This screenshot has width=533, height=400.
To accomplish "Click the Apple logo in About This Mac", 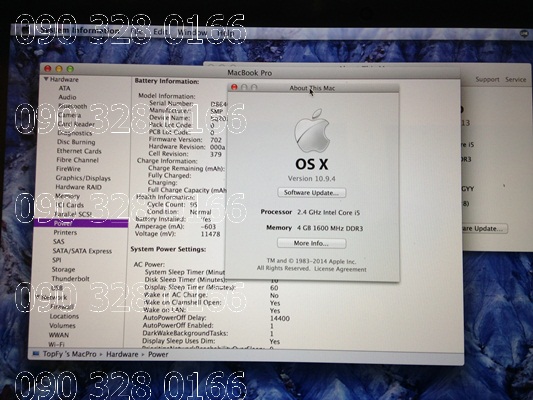I will pos(312,131).
